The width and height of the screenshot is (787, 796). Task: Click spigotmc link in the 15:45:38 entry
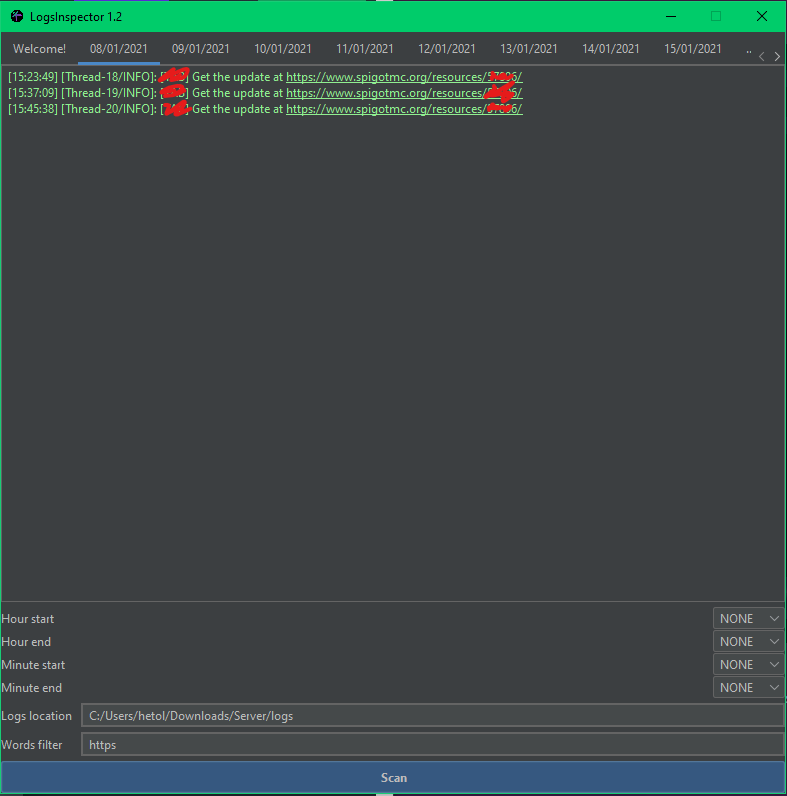[403, 109]
